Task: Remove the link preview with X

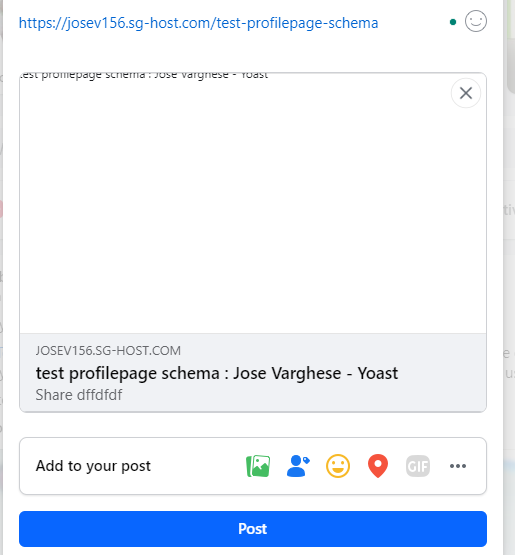Action: (466, 93)
